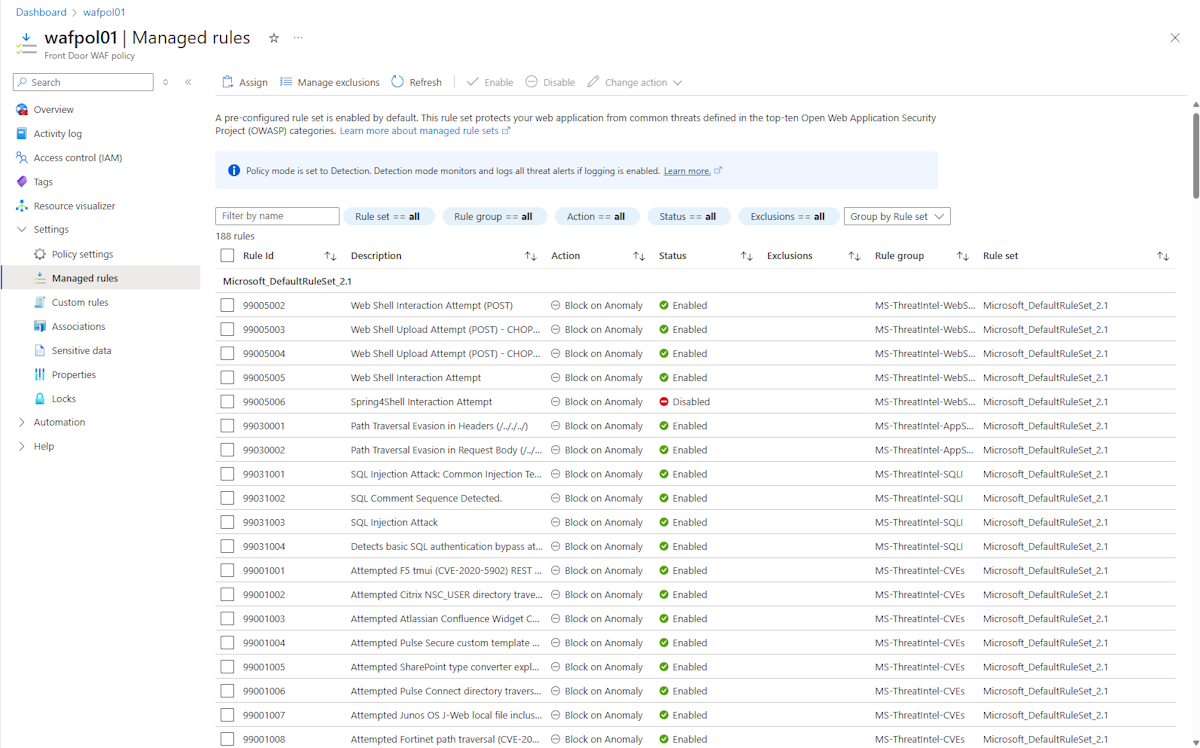Sort by Rule set column arrows
Viewport: 1200px width, 748px height.
click(1163, 256)
